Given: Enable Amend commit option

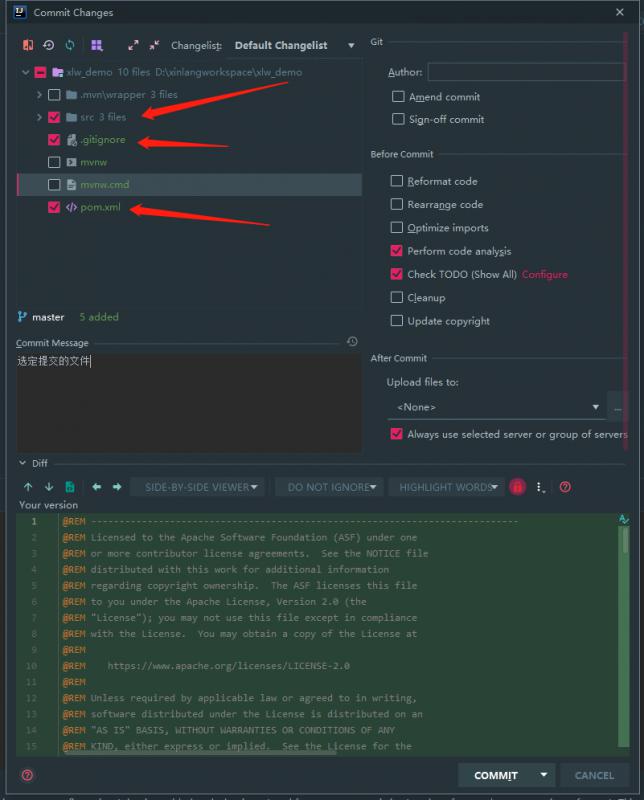Looking at the screenshot, I should coord(398,96).
